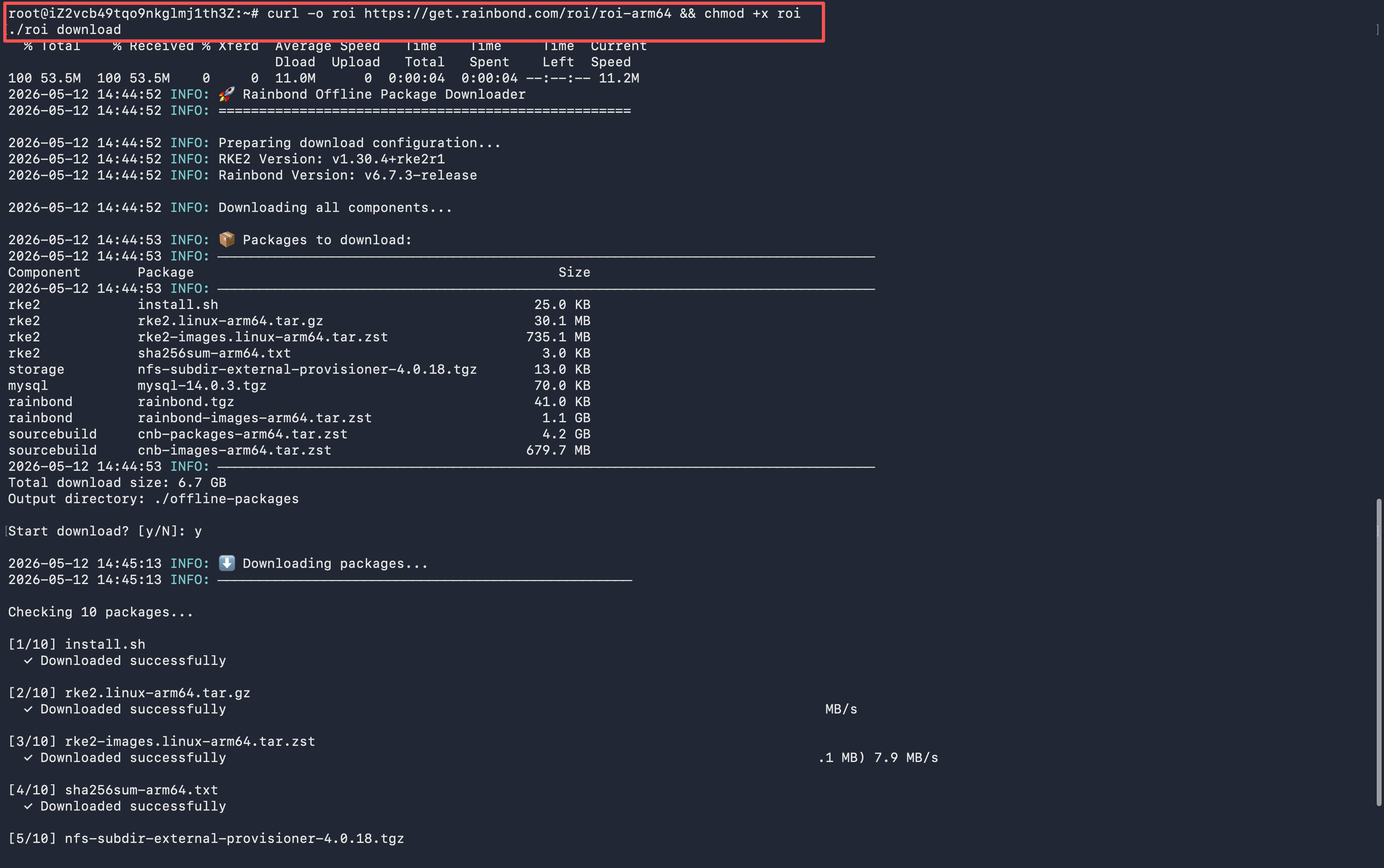Click 'sha256sum-arm64.txt' in the package table
1384x868 pixels.
point(214,353)
